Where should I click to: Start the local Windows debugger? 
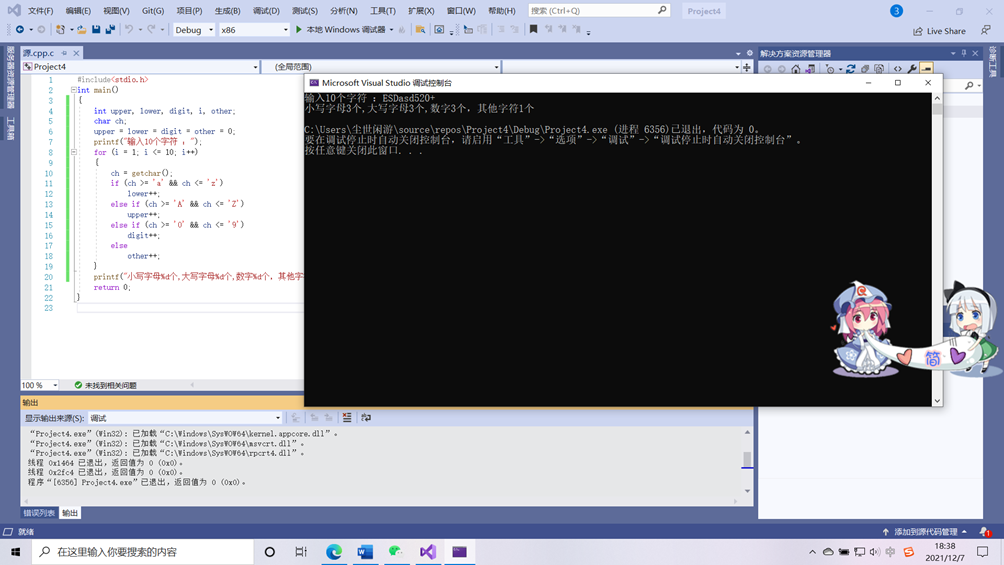point(341,29)
